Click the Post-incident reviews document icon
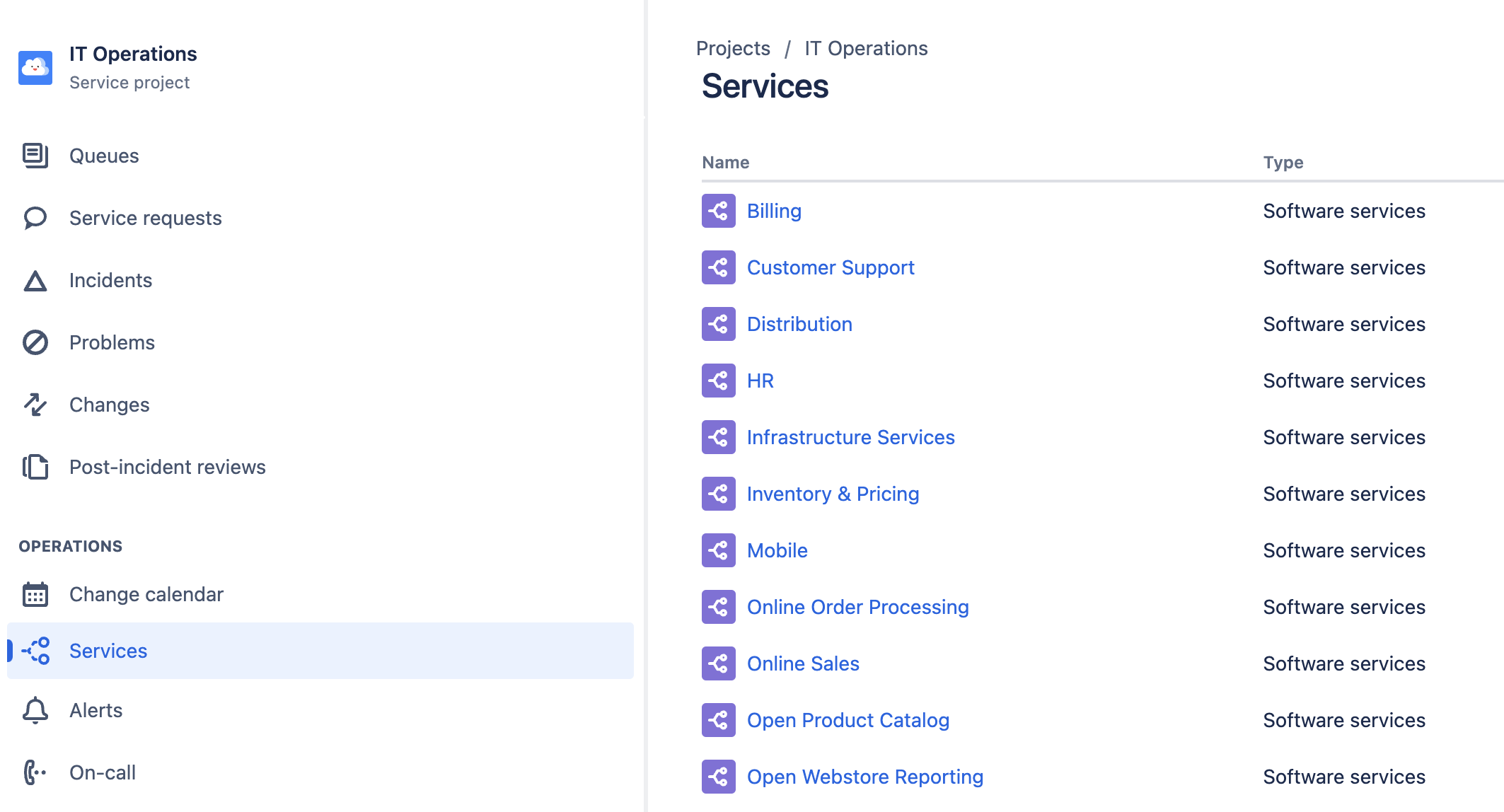This screenshot has height=812, width=1504. 35,467
